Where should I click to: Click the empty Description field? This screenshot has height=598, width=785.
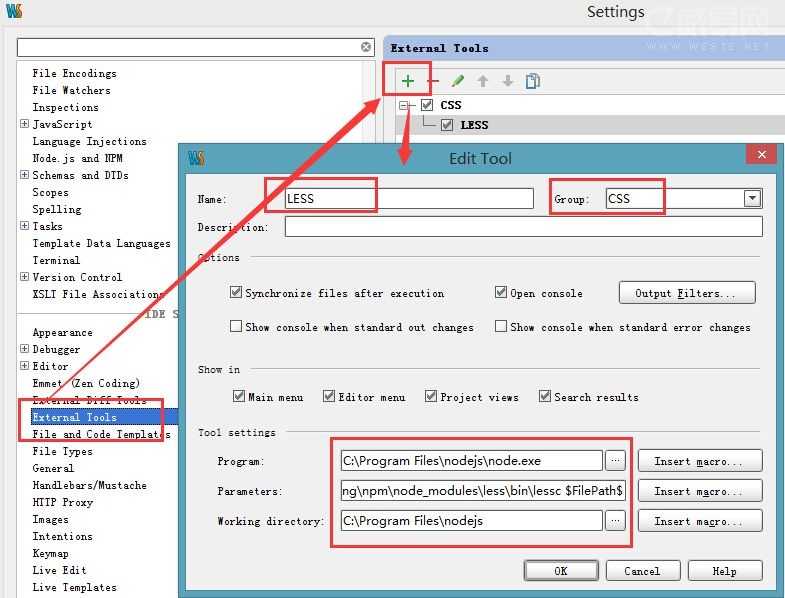pyautogui.click(x=524, y=227)
